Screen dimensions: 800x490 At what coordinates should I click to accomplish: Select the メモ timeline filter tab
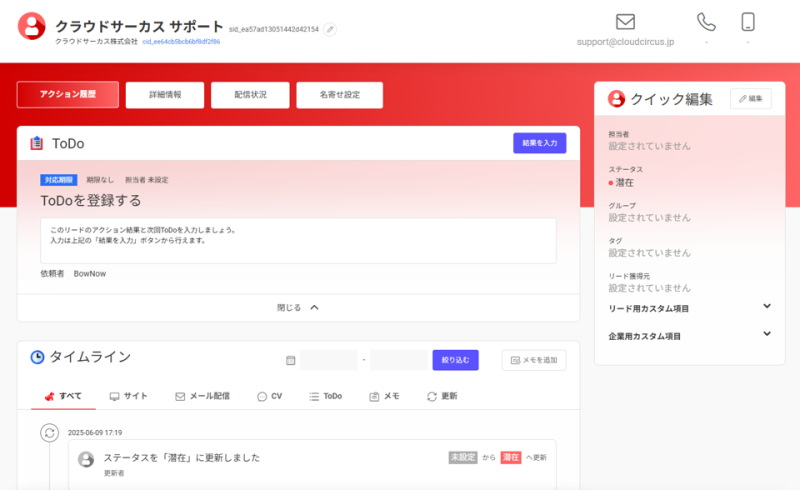coord(384,396)
